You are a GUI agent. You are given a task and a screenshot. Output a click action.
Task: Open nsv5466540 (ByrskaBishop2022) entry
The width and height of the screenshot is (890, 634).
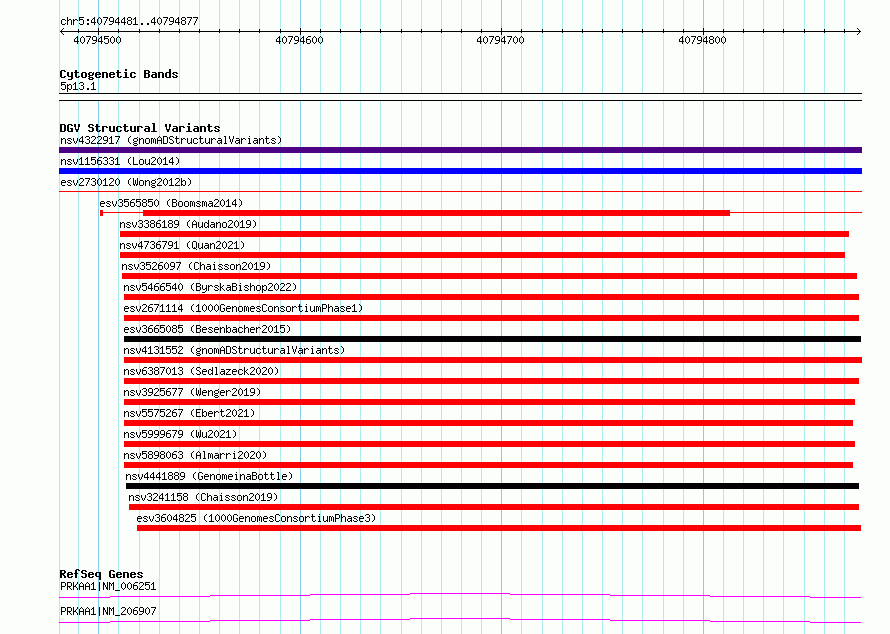210,287
